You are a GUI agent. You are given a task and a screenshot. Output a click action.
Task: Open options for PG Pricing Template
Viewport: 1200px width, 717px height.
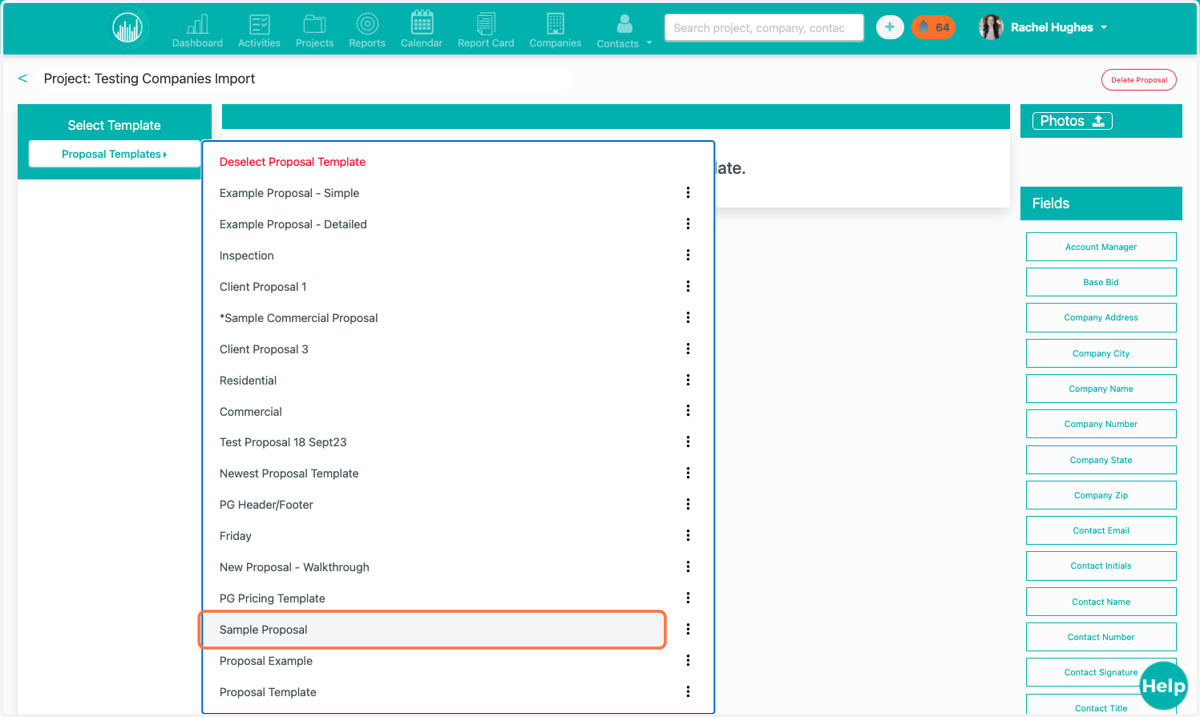[688, 598]
